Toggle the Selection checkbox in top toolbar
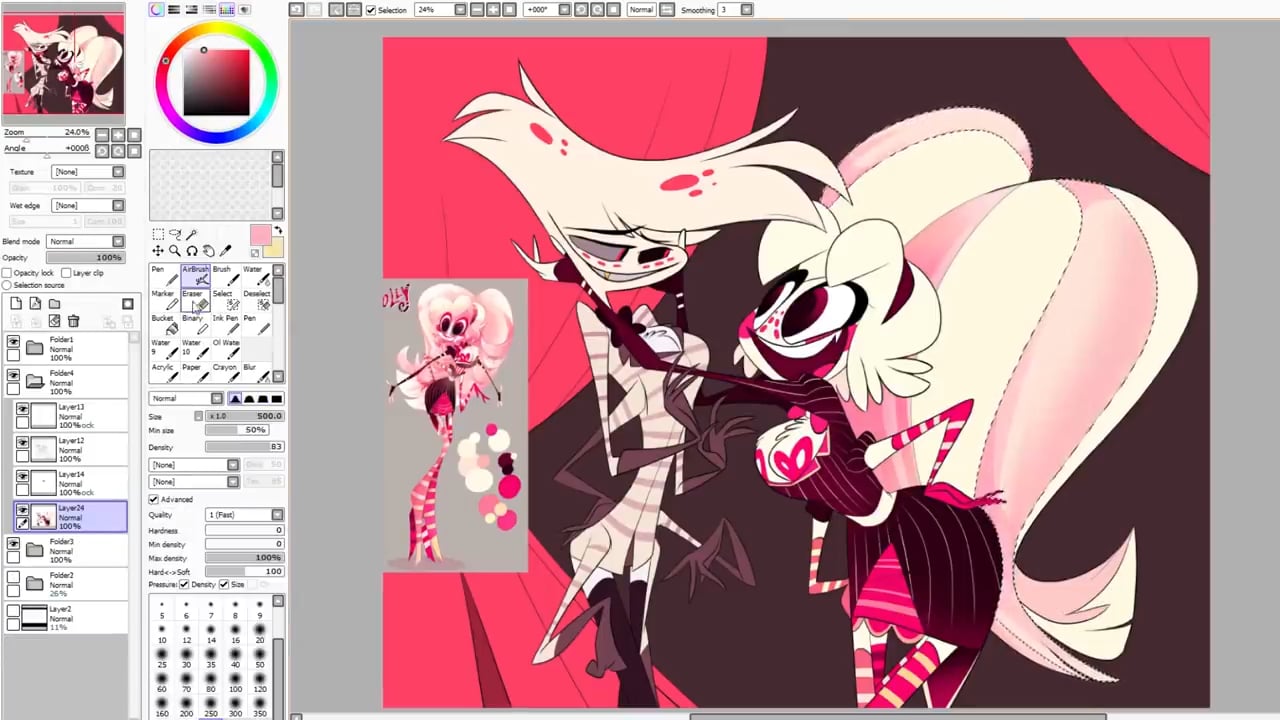Image resolution: width=1280 pixels, height=720 pixels. click(x=371, y=10)
